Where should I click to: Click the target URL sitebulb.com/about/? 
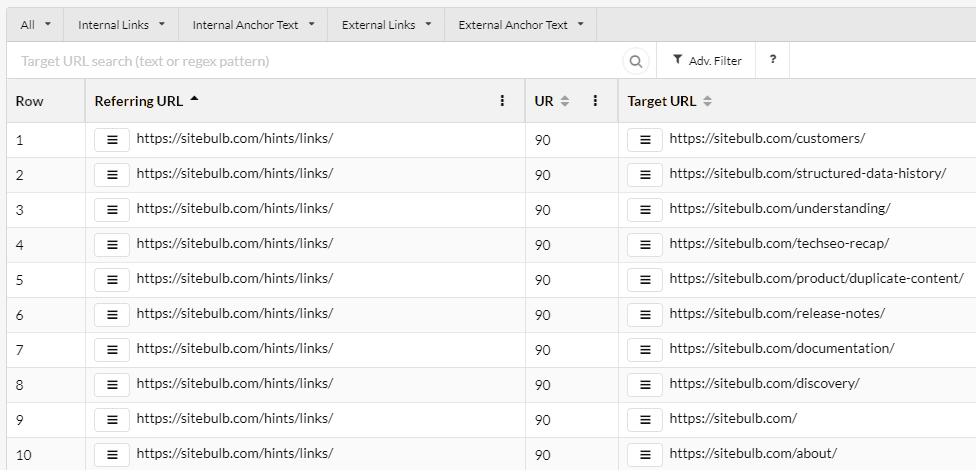pos(753,453)
